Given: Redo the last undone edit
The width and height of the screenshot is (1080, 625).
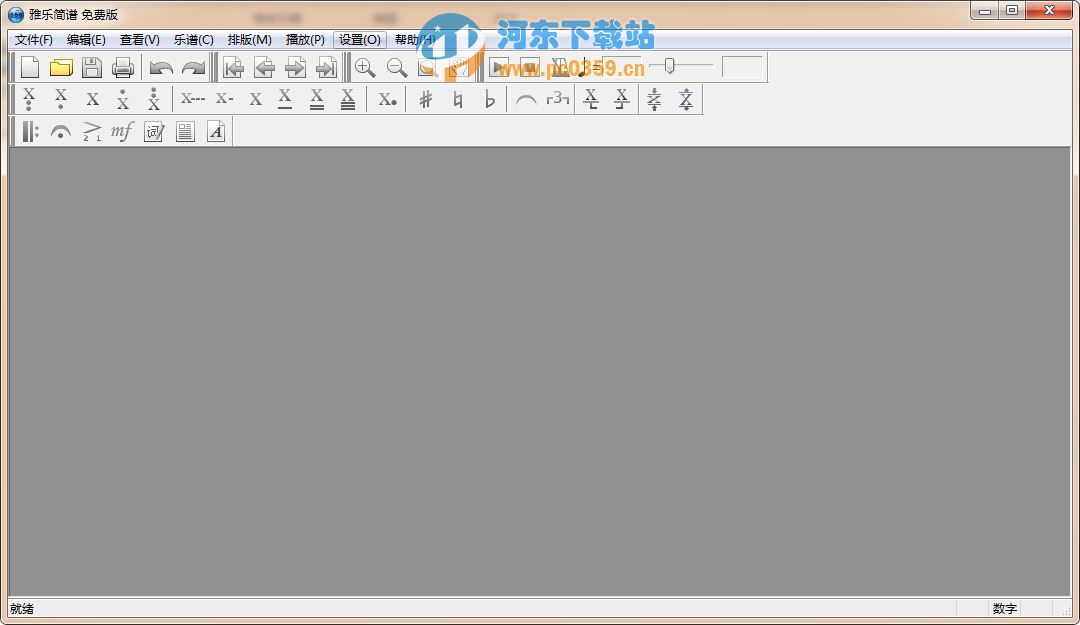Looking at the screenshot, I should [x=193, y=67].
